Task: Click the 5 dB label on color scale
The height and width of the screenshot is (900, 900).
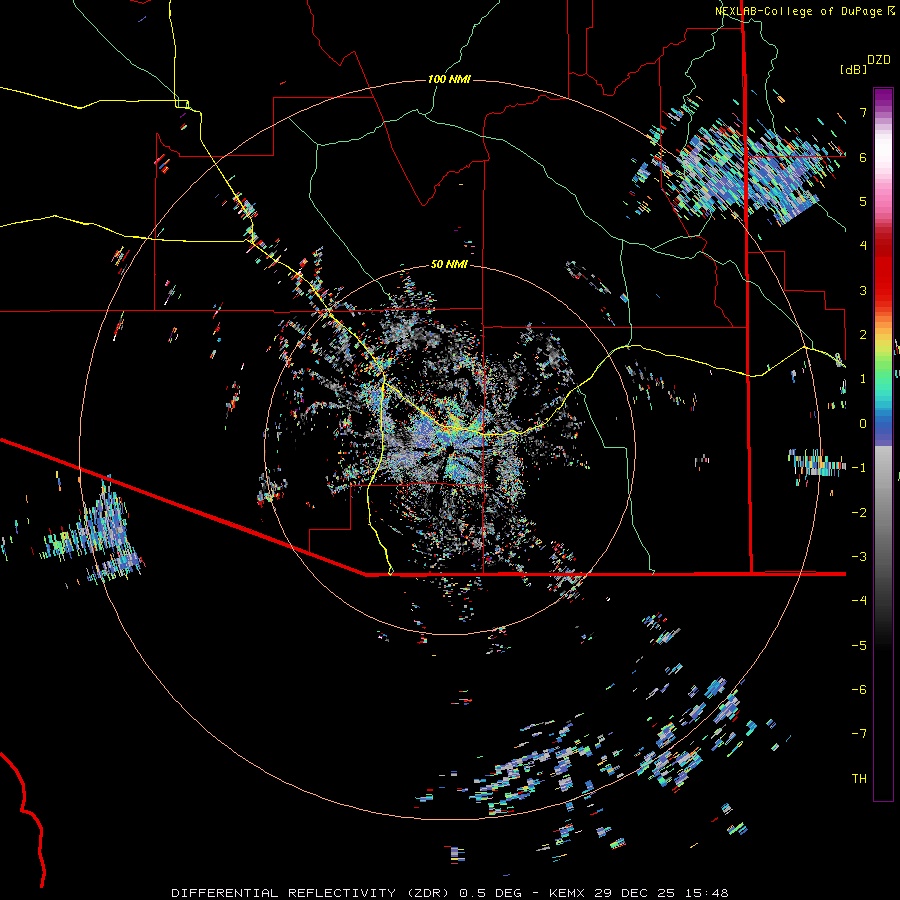Action: coord(863,201)
